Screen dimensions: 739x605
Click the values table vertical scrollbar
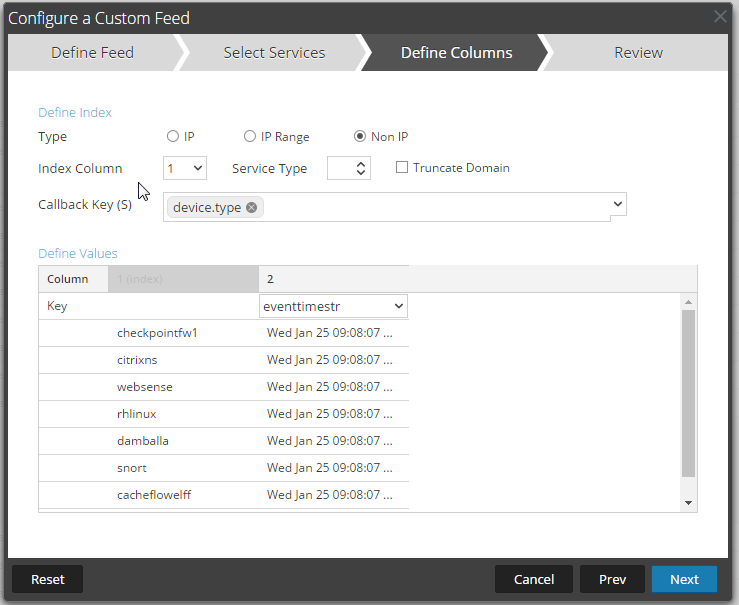(x=688, y=393)
